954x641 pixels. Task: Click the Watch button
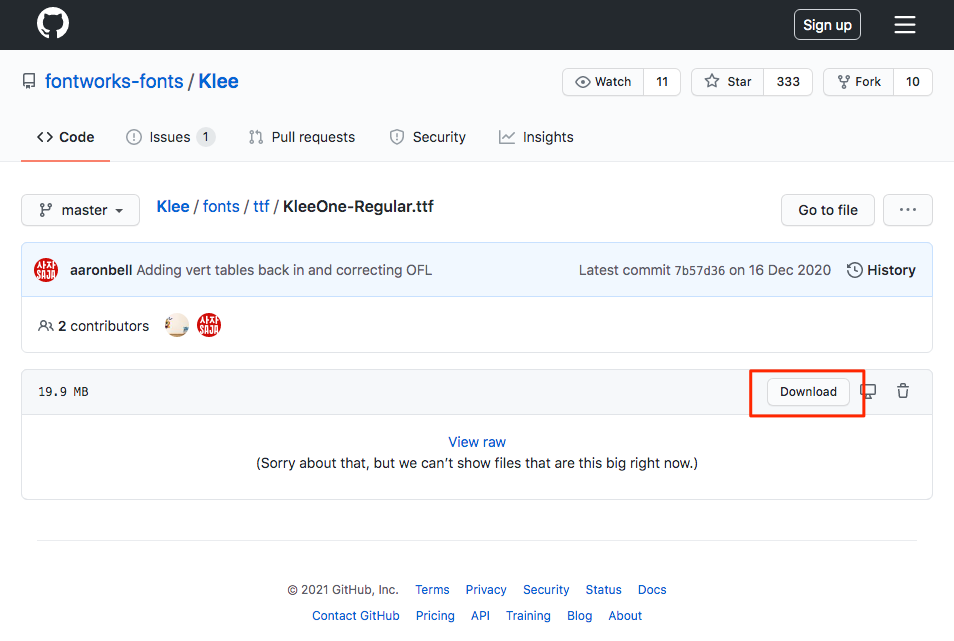point(603,82)
